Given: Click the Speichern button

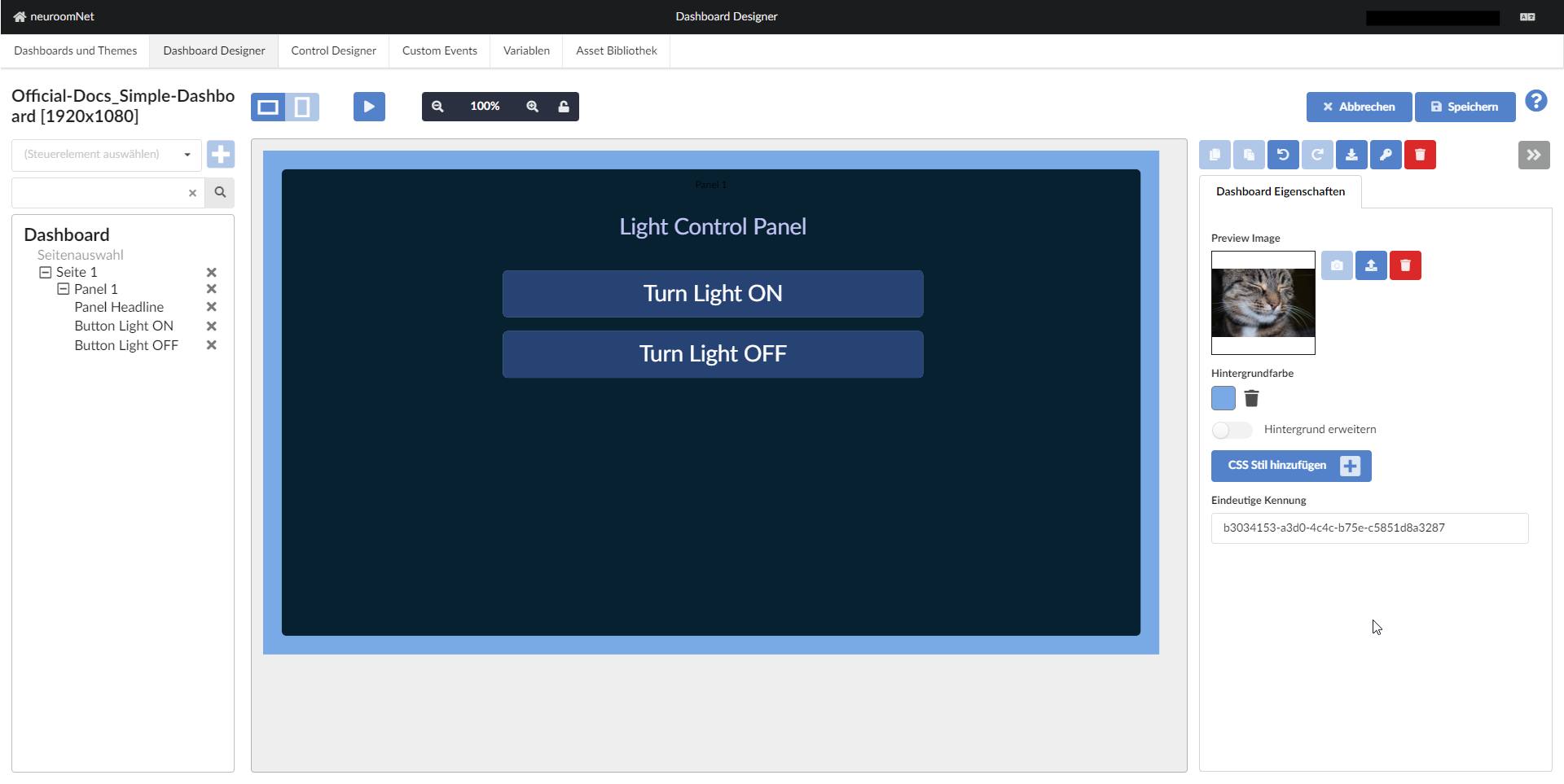Looking at the screenshot, I should point(1465,107).
